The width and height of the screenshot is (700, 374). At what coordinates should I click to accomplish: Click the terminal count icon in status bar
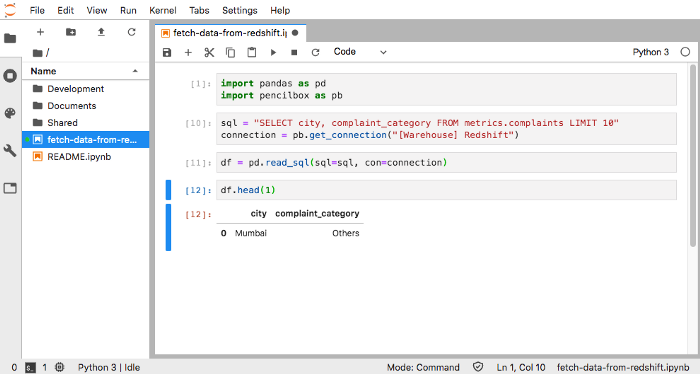(x=30, y=367)
